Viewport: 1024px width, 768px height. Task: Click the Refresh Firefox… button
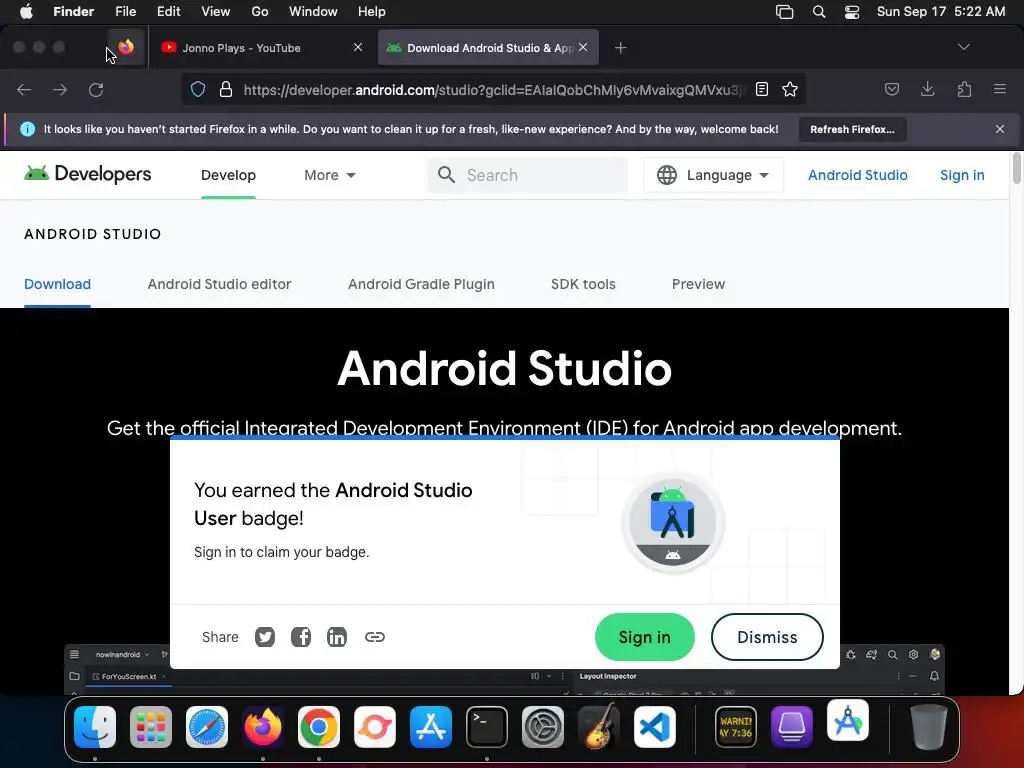[852, 129]
